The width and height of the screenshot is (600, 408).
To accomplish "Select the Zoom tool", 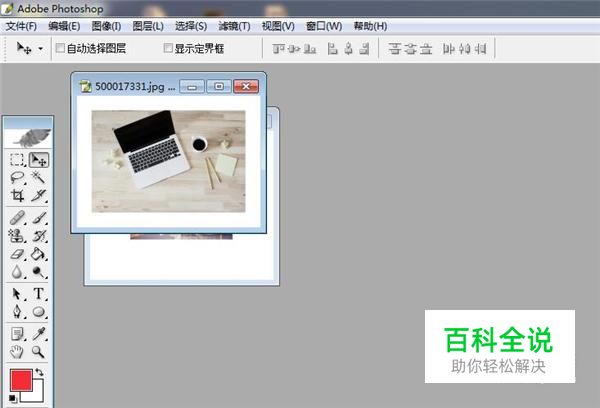I will point(38,352).
